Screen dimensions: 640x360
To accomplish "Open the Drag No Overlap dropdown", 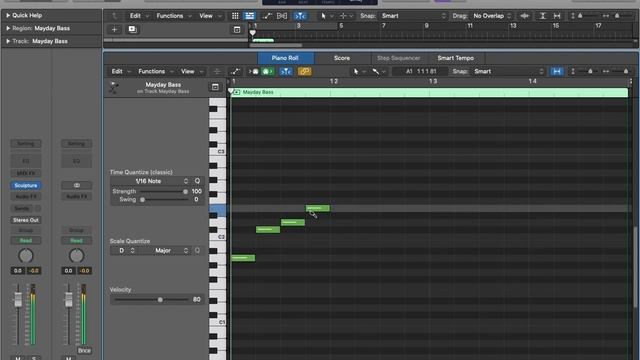I will (492, 16).
